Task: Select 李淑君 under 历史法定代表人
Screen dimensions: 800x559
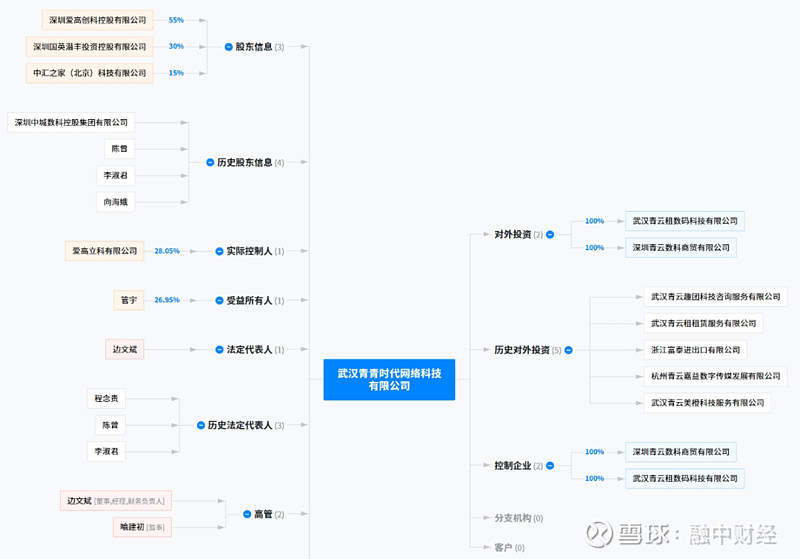Action: [106, 451]
